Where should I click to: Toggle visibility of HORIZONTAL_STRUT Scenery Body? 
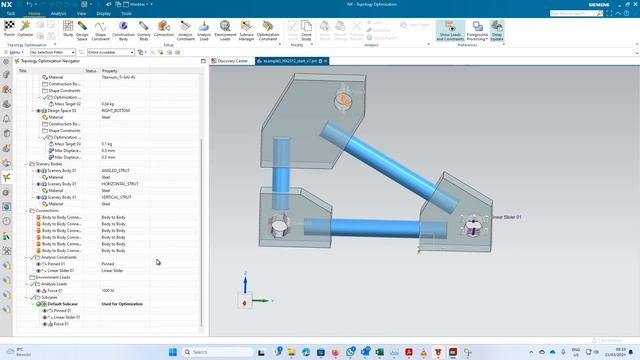point(38,184)
